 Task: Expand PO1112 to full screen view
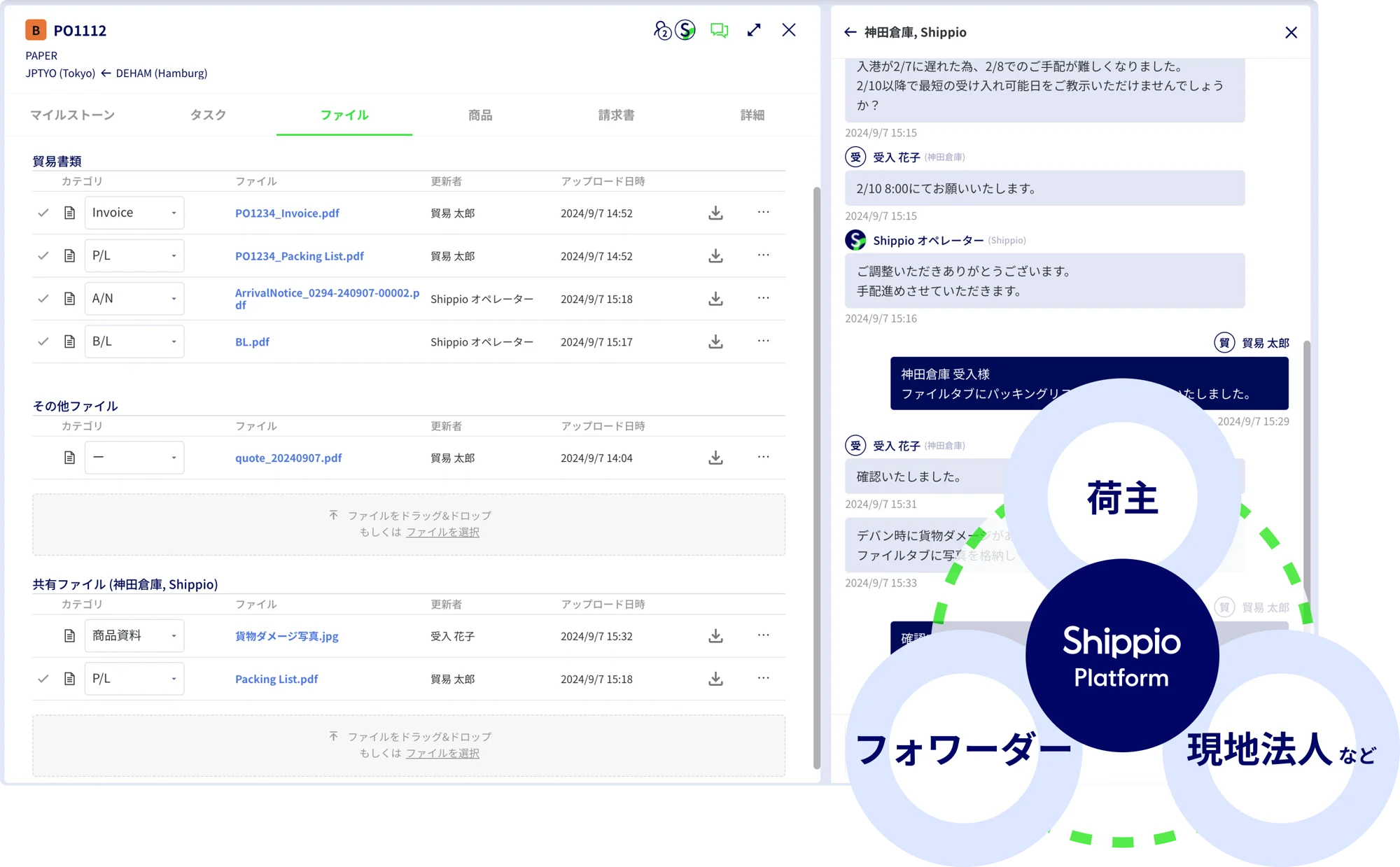[754, 30]
